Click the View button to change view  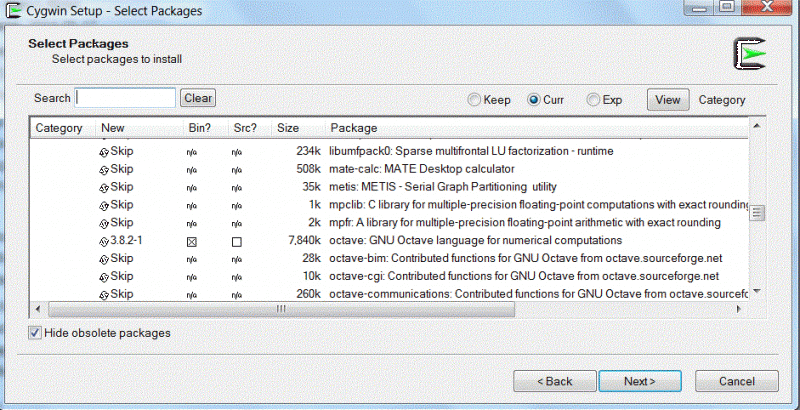click(x=668, y=100)
